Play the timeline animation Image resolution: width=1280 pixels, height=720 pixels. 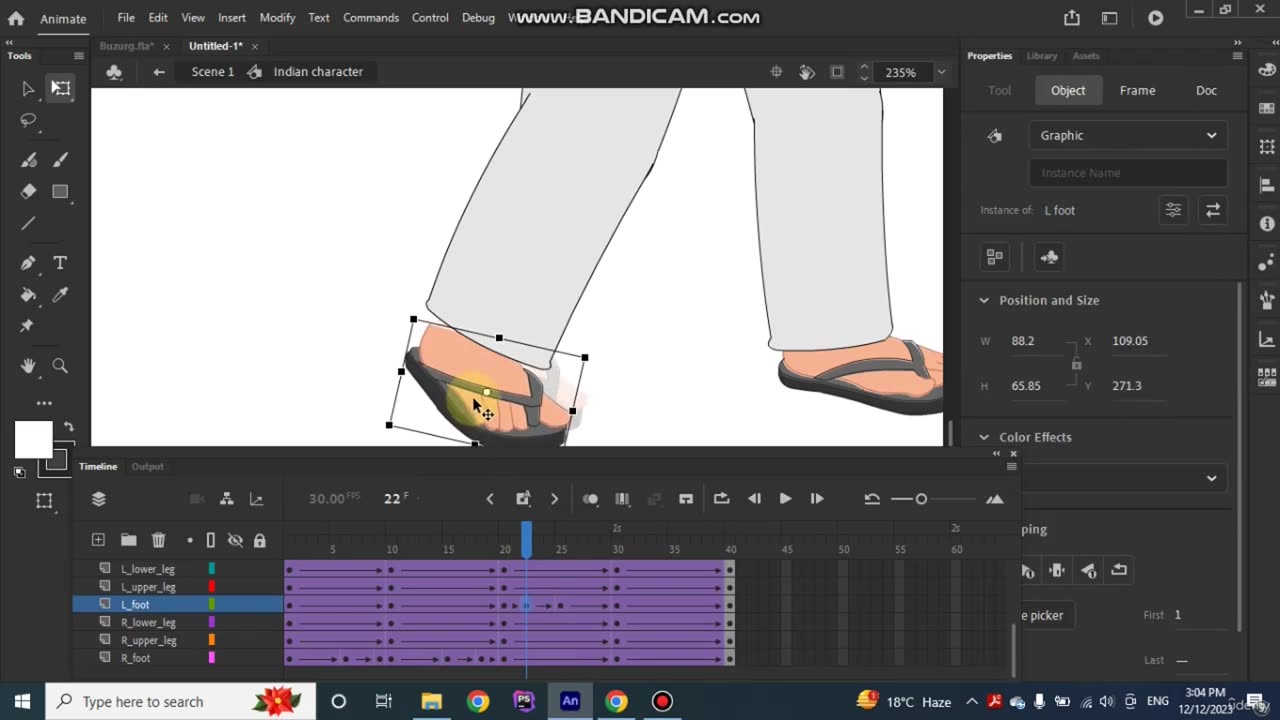[785, 498]
